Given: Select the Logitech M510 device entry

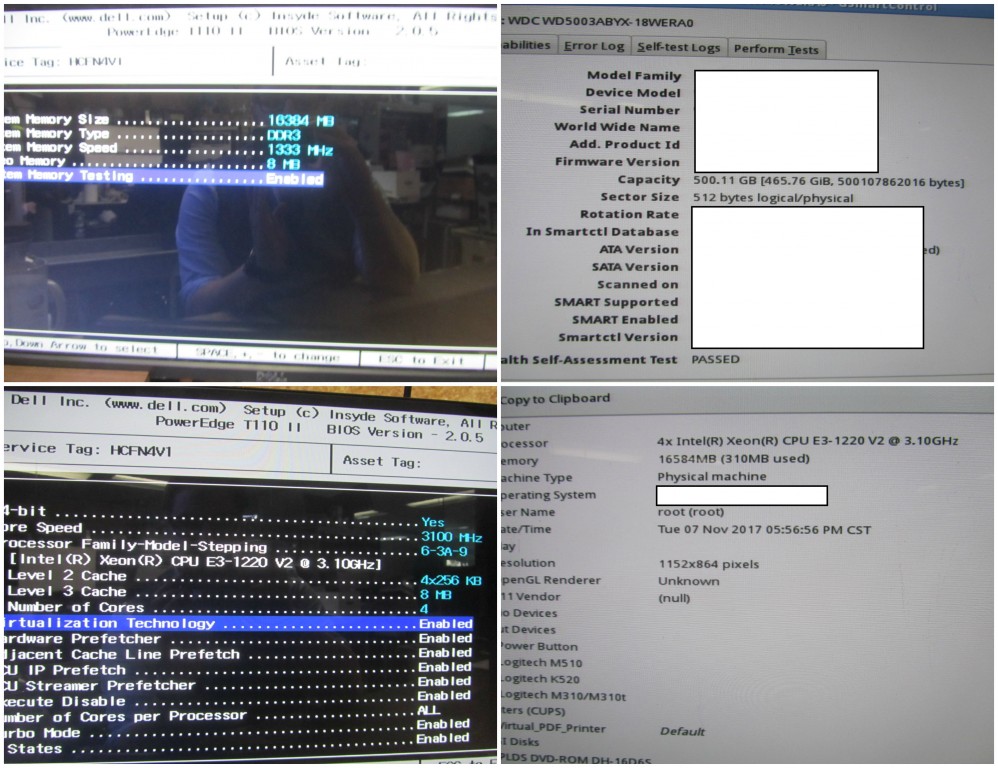Looking at the screenshot, I should pos(542,663).
